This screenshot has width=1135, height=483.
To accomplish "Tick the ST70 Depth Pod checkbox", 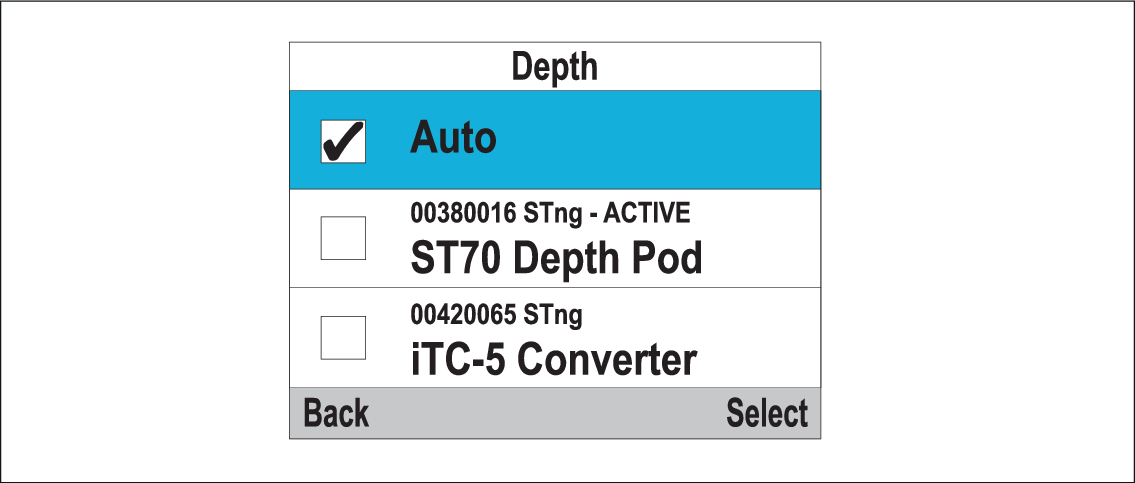I will pos(342,238).
